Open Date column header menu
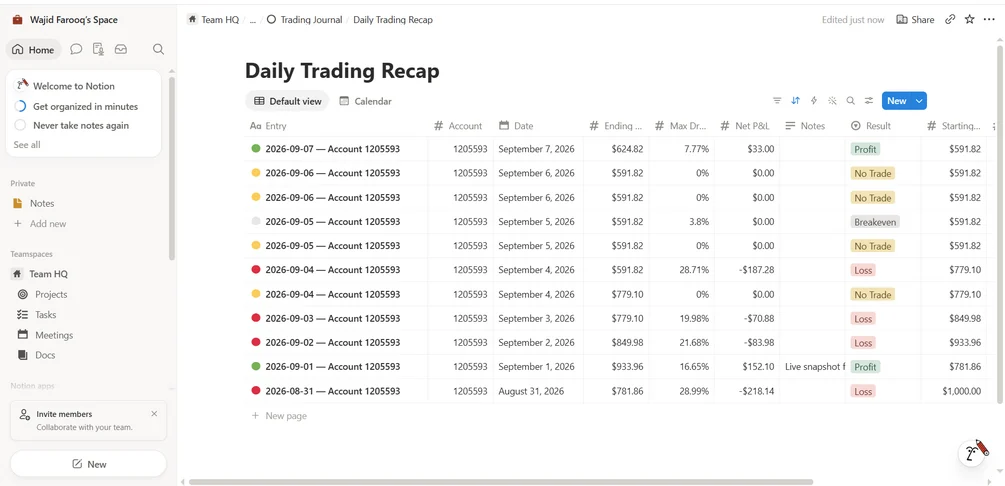The width and height of the screenshot is (1005, 486). tap(538, 126)
